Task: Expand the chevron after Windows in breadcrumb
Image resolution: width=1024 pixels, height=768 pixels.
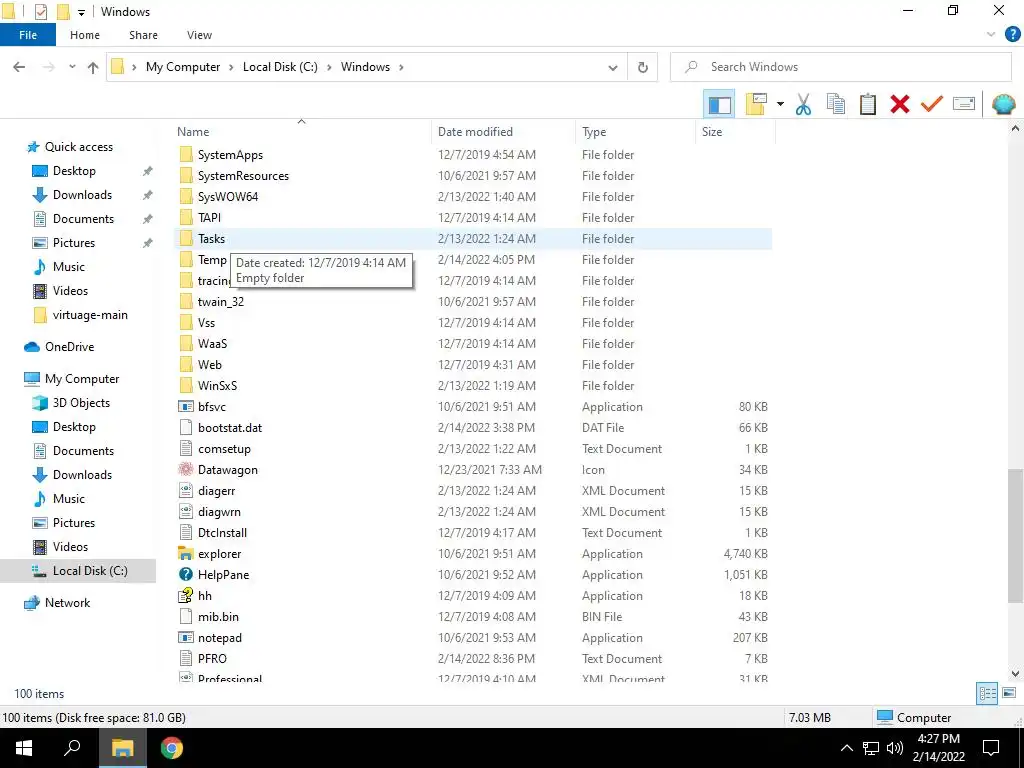Action: 401,67
